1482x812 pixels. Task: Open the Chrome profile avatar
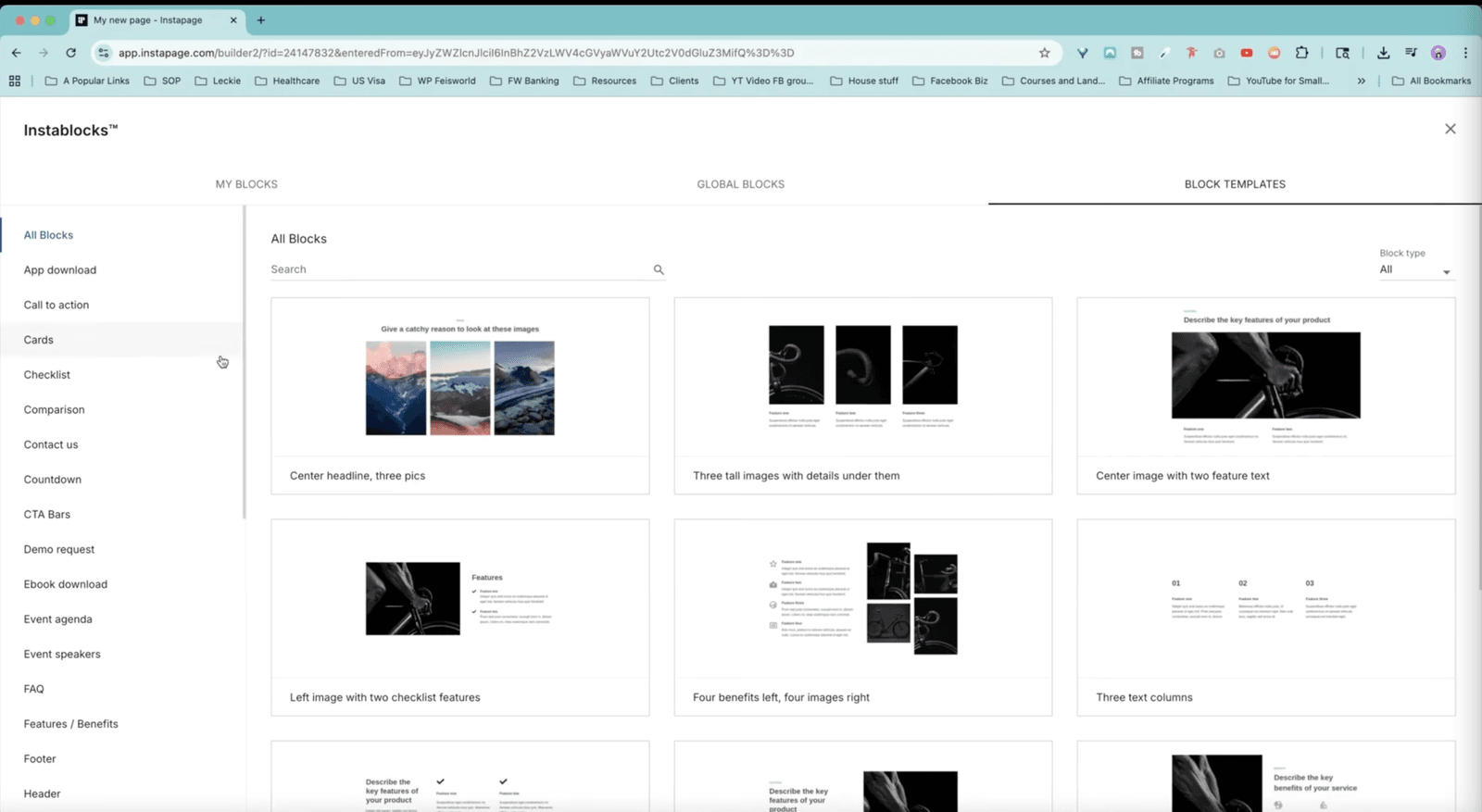1438,53
